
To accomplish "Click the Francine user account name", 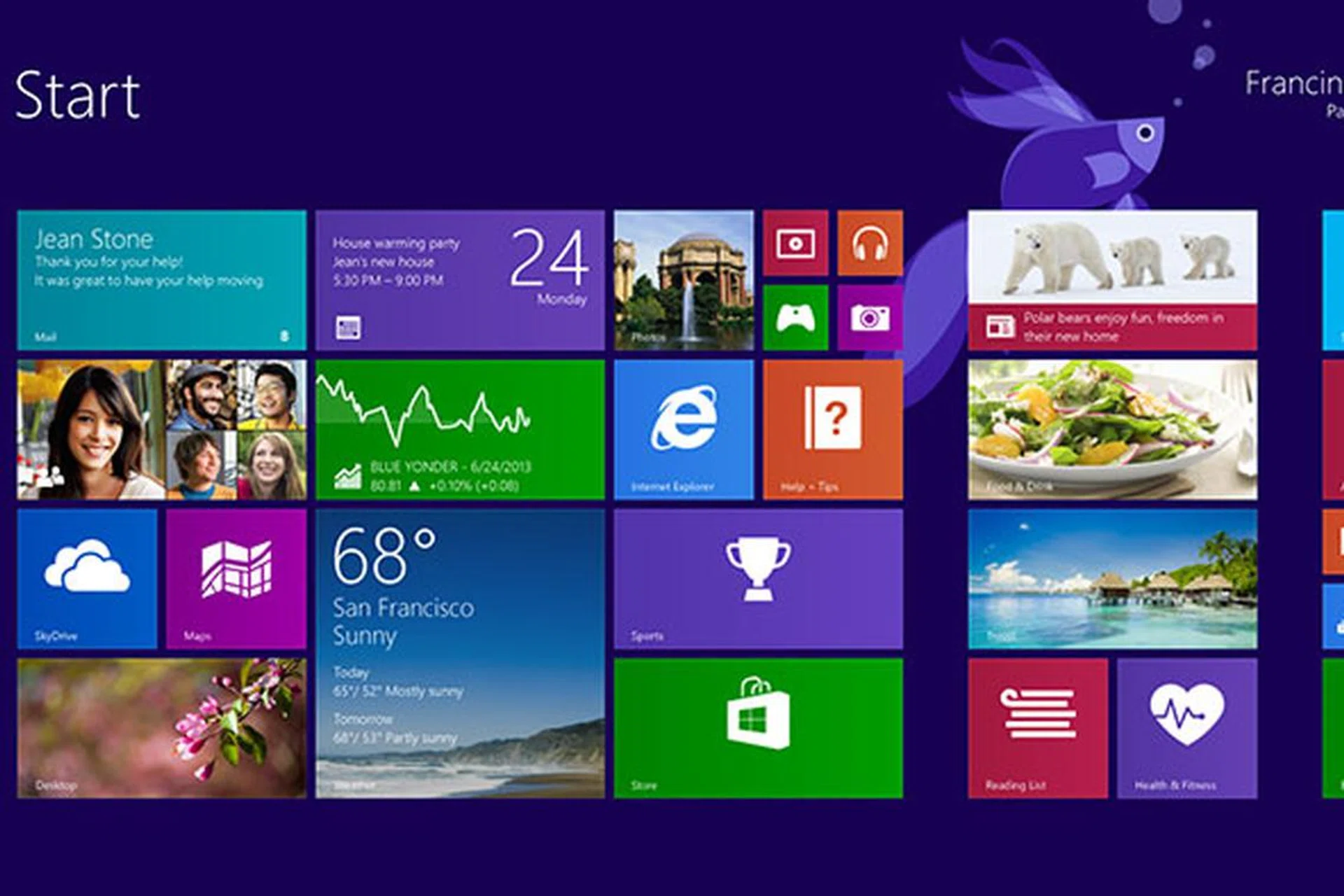I will tap(1294, 84).
